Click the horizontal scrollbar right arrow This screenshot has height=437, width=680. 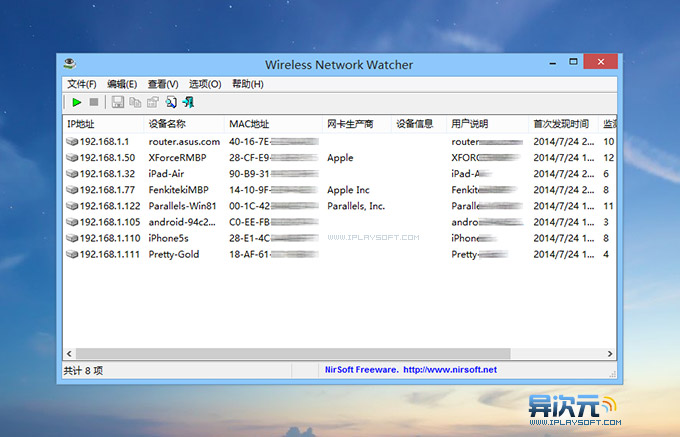pyautogui.click(x=610, y=354)
